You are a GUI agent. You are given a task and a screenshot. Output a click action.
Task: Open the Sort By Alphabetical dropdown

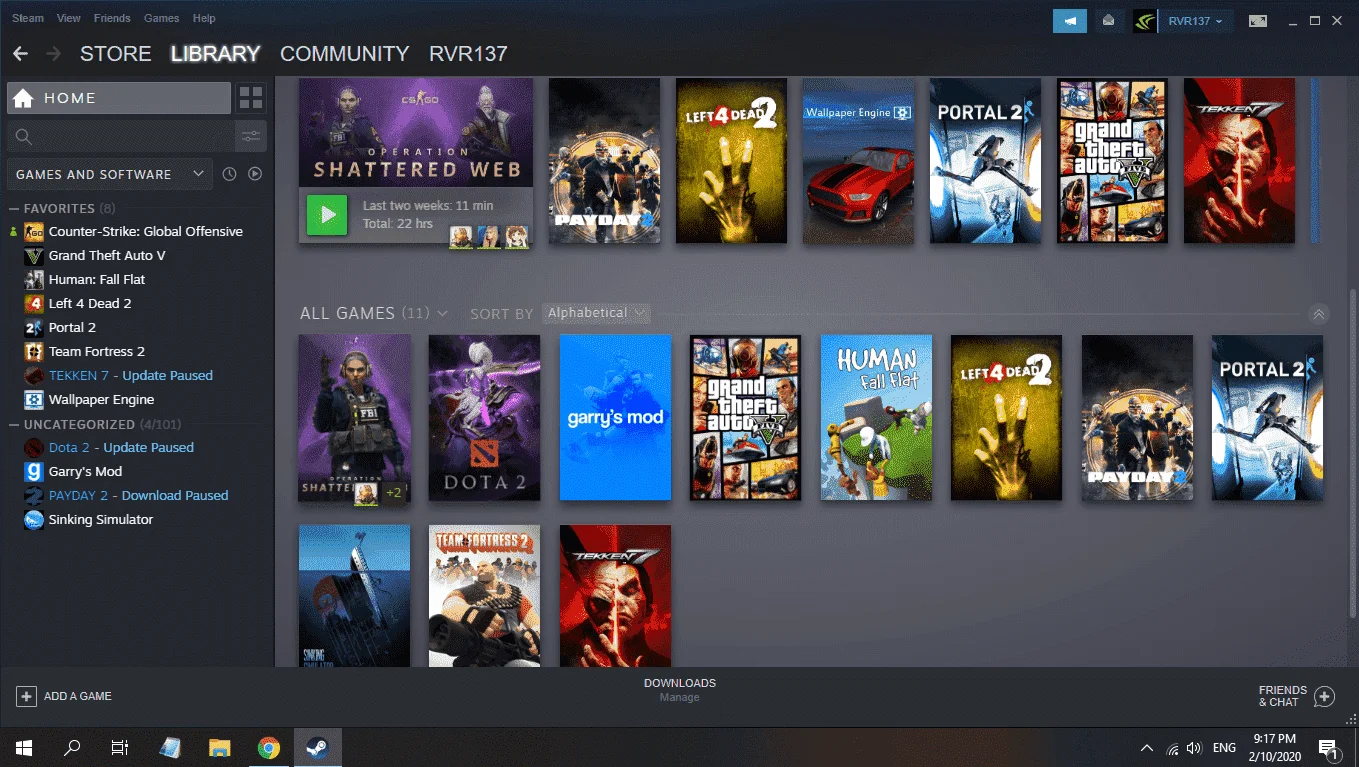[x=596, y=313]
